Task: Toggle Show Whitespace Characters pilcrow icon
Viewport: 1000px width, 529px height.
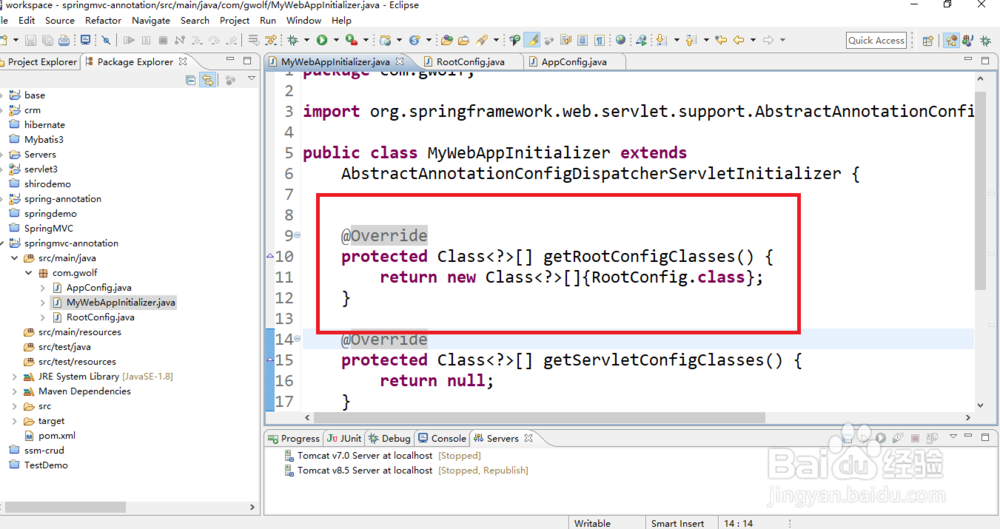Action: click(x=599, y=40)
